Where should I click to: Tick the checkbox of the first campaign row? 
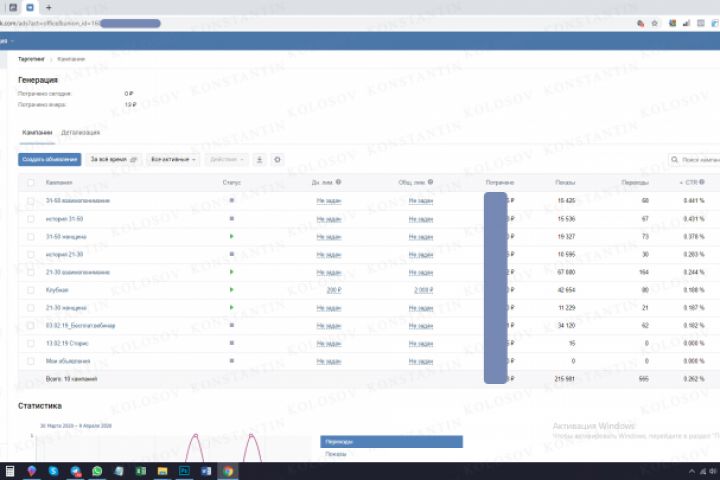point(31,201)
